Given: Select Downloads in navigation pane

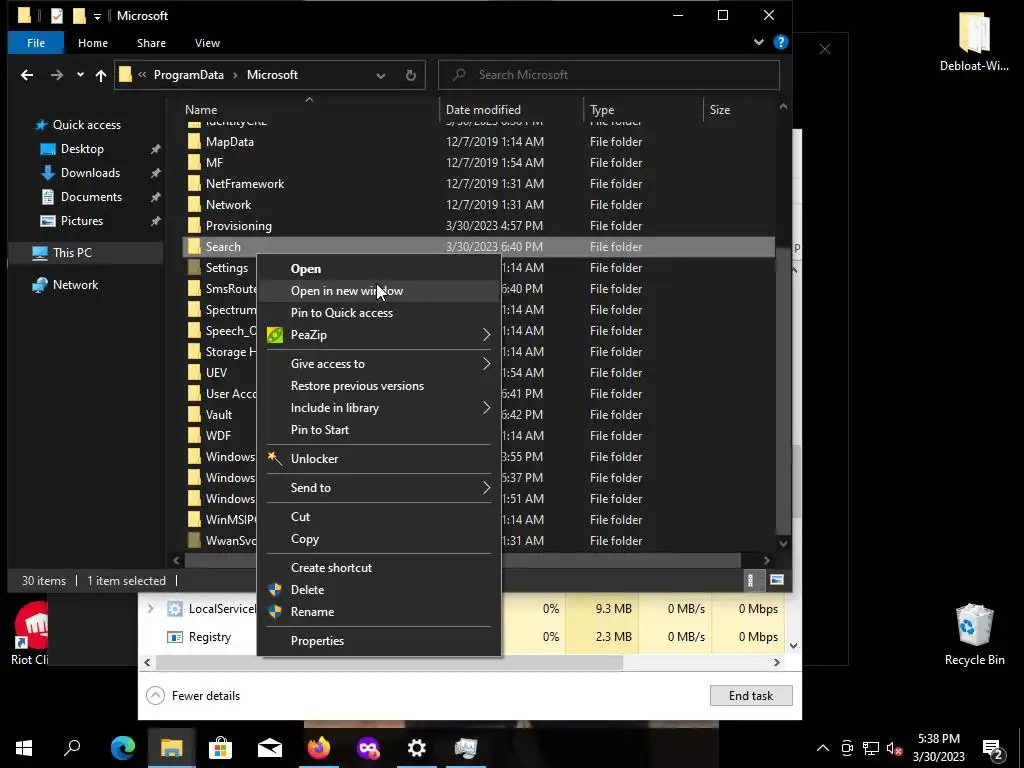Looking at the screenshot, I should tap(90, 173).
